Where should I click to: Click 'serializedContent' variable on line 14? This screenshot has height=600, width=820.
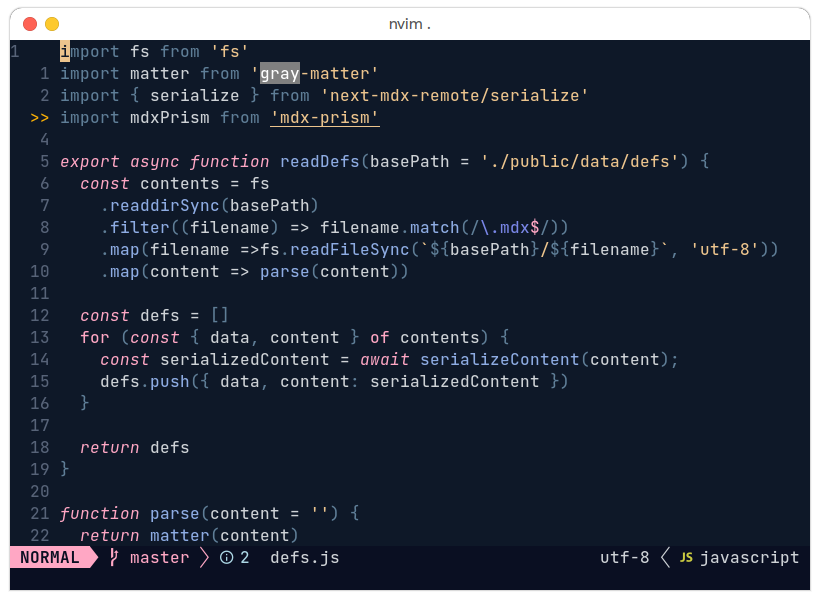click(x=245, y=359)
